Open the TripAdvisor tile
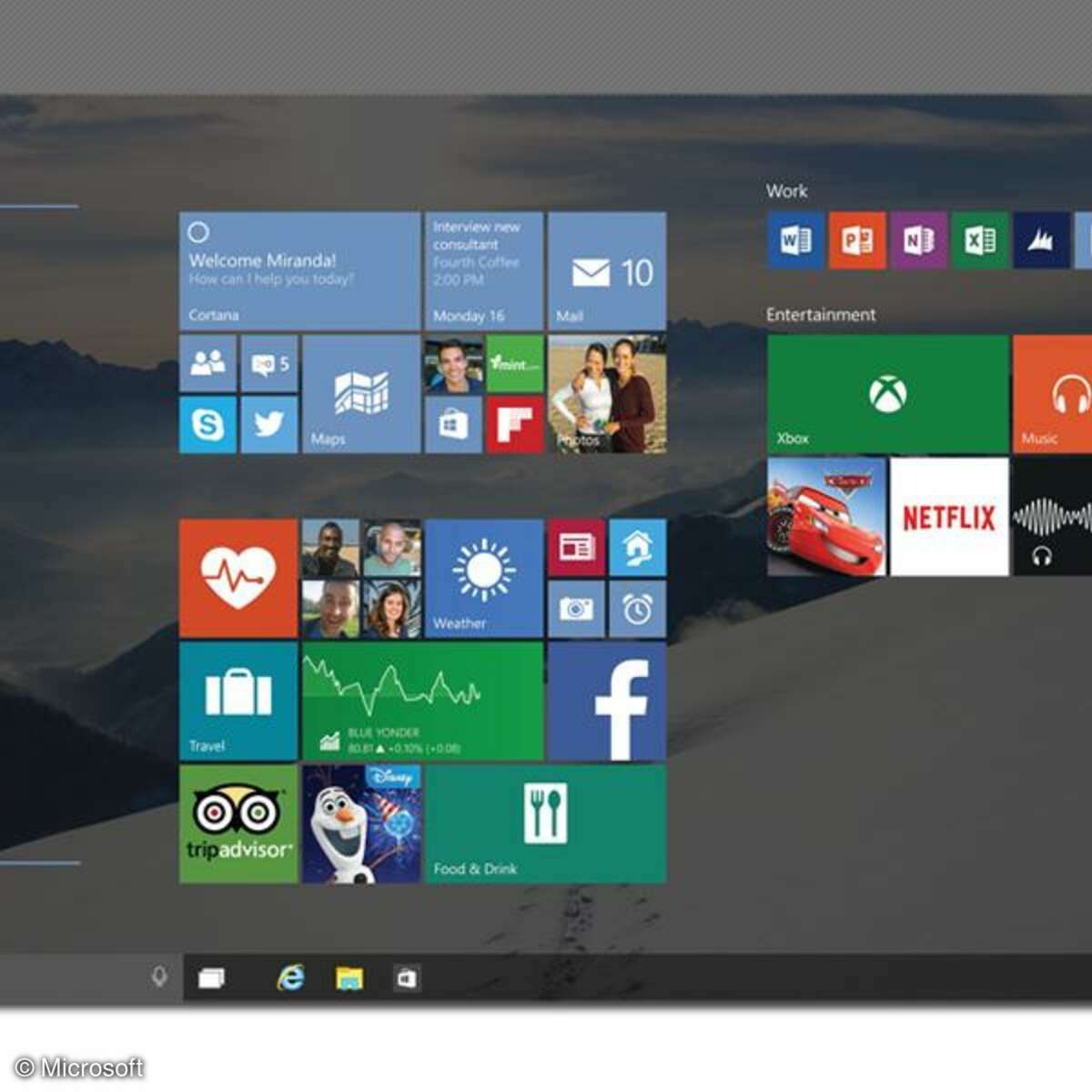The width and height of the screenshot is (1092, 1092). click(238, 822)
